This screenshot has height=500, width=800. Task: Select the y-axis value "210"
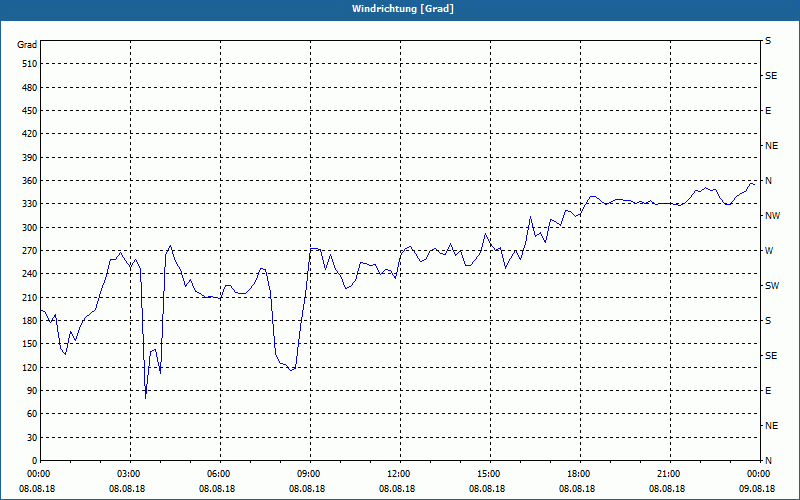point(30,297)
